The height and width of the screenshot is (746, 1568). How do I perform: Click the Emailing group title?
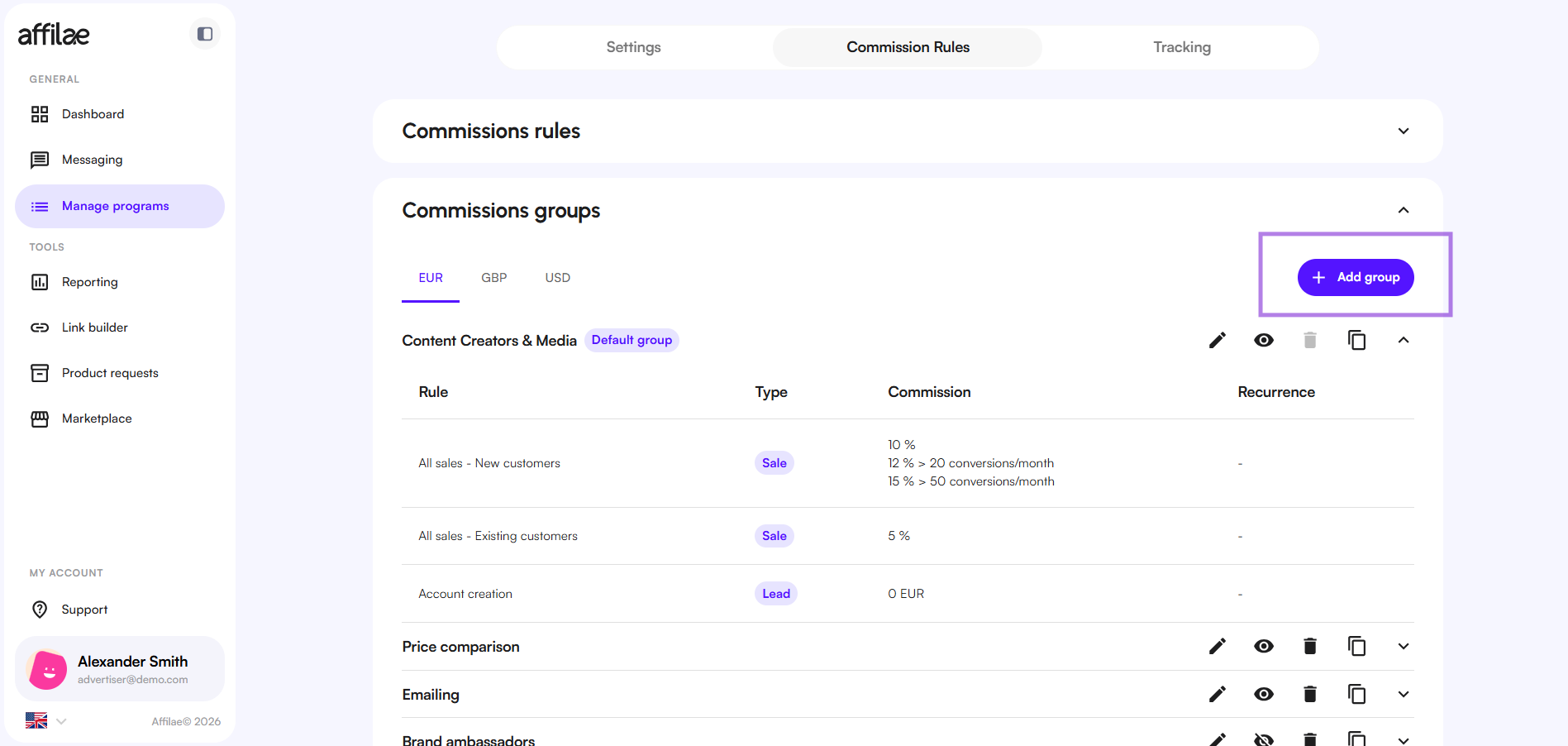coord(431,695)
